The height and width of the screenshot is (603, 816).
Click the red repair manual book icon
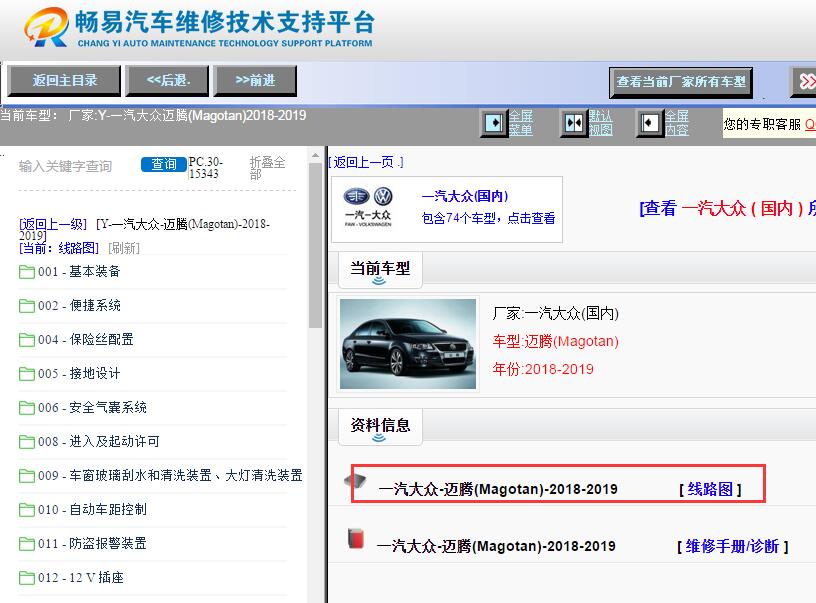(x=356, y=538)
